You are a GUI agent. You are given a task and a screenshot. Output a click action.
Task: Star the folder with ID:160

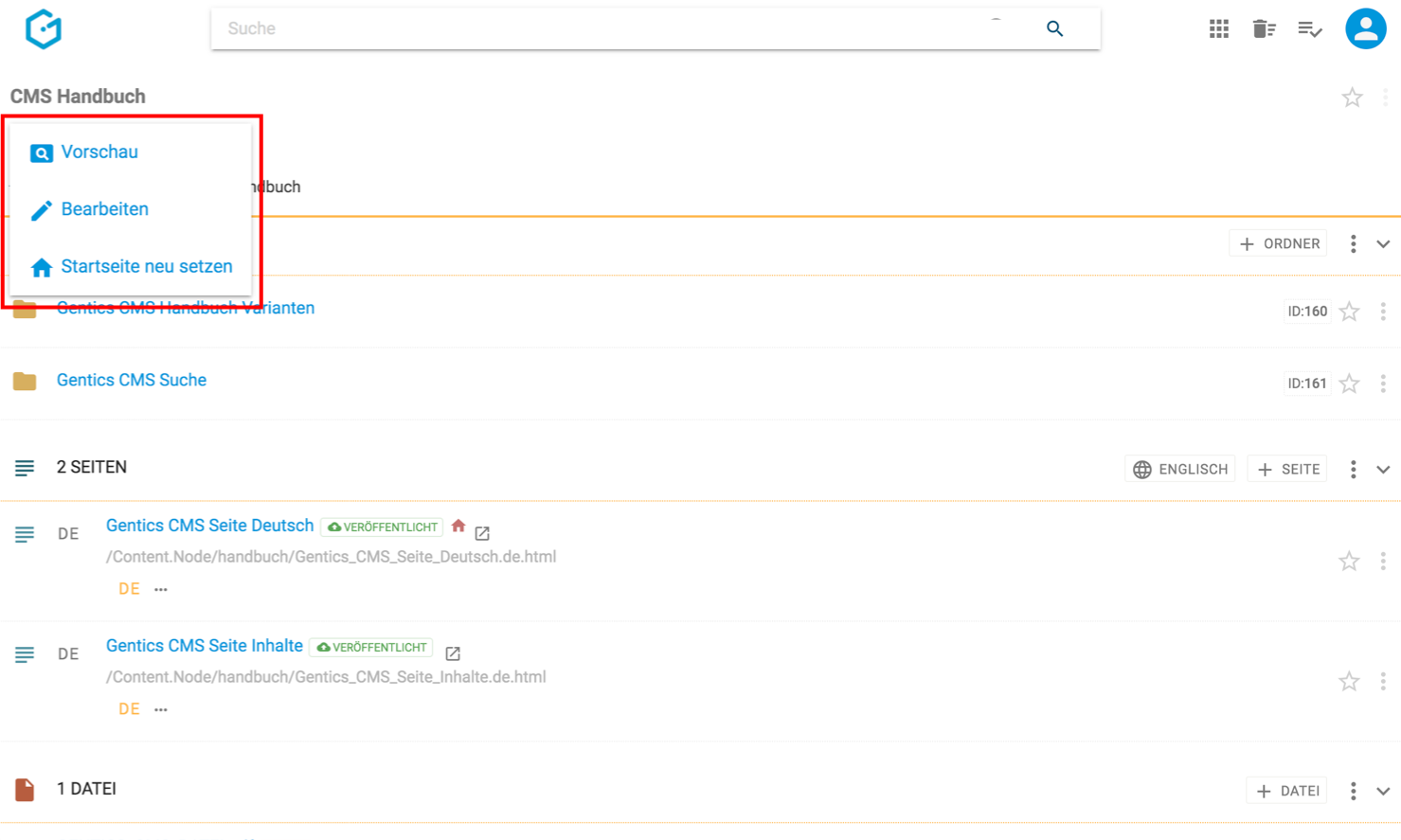1349,312
